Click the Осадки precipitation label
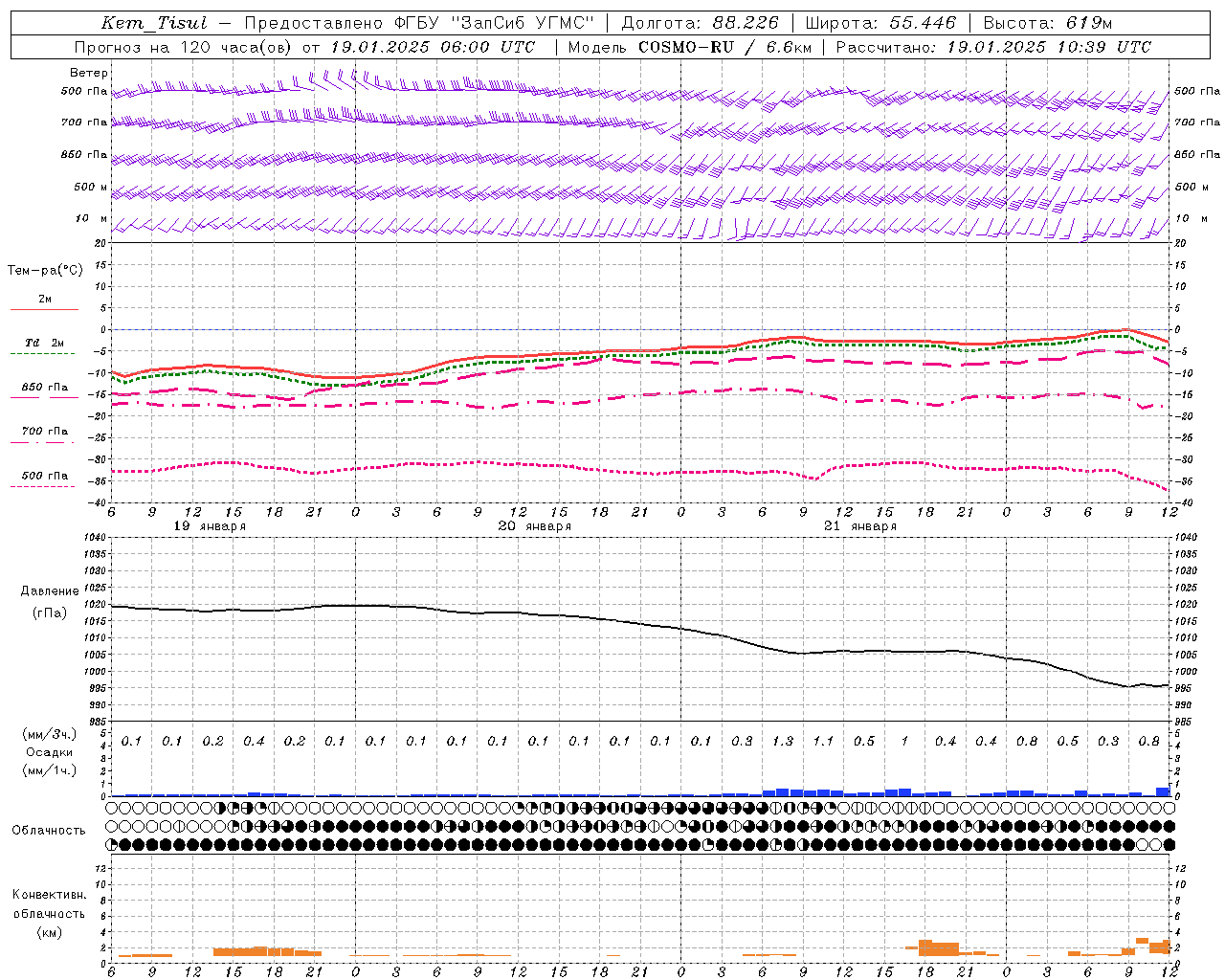Image resolution: width=1225 pixels, height=980 pixels. point(50,752)
